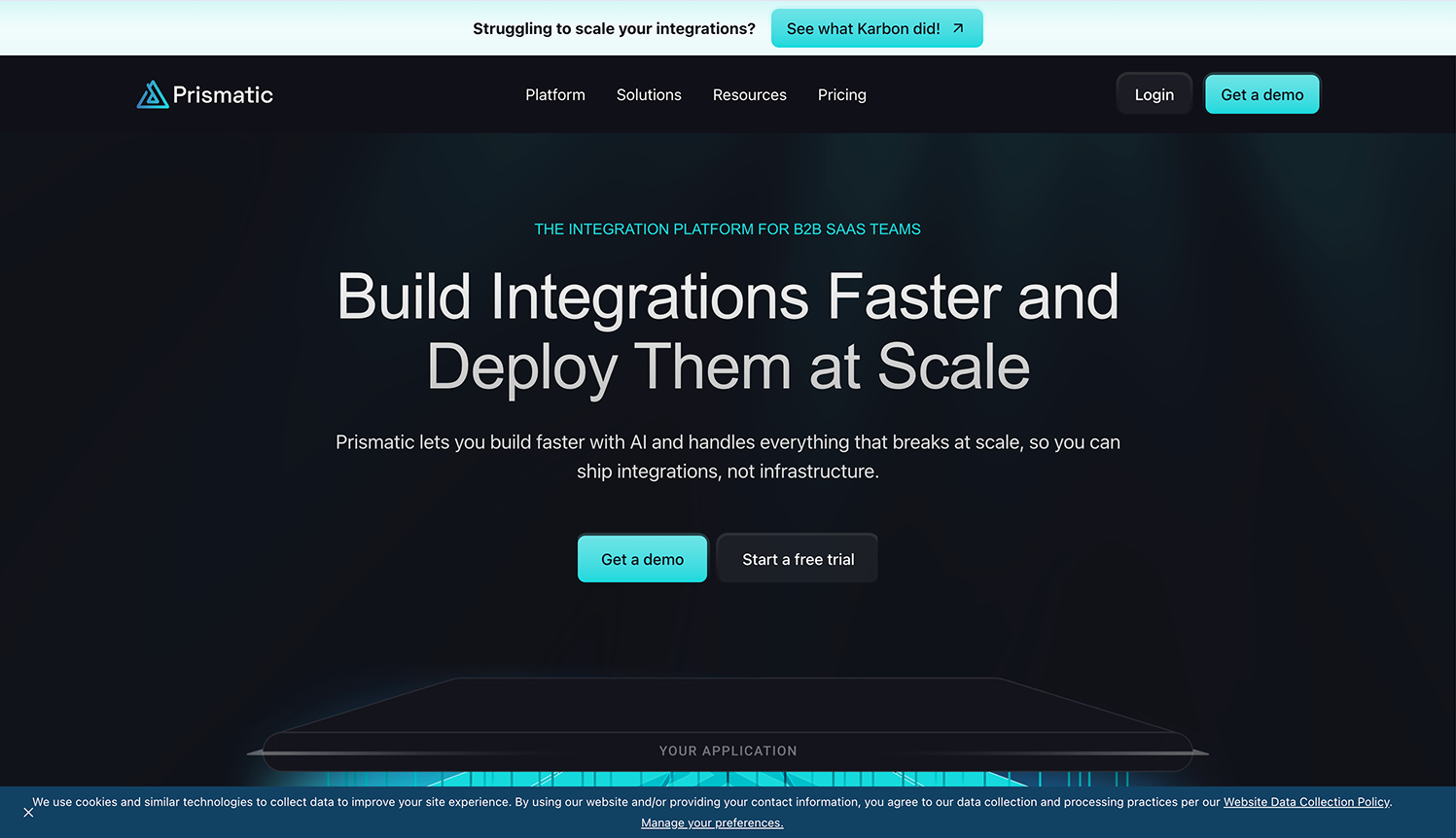Go to the Pricing page

click(842, 94)
